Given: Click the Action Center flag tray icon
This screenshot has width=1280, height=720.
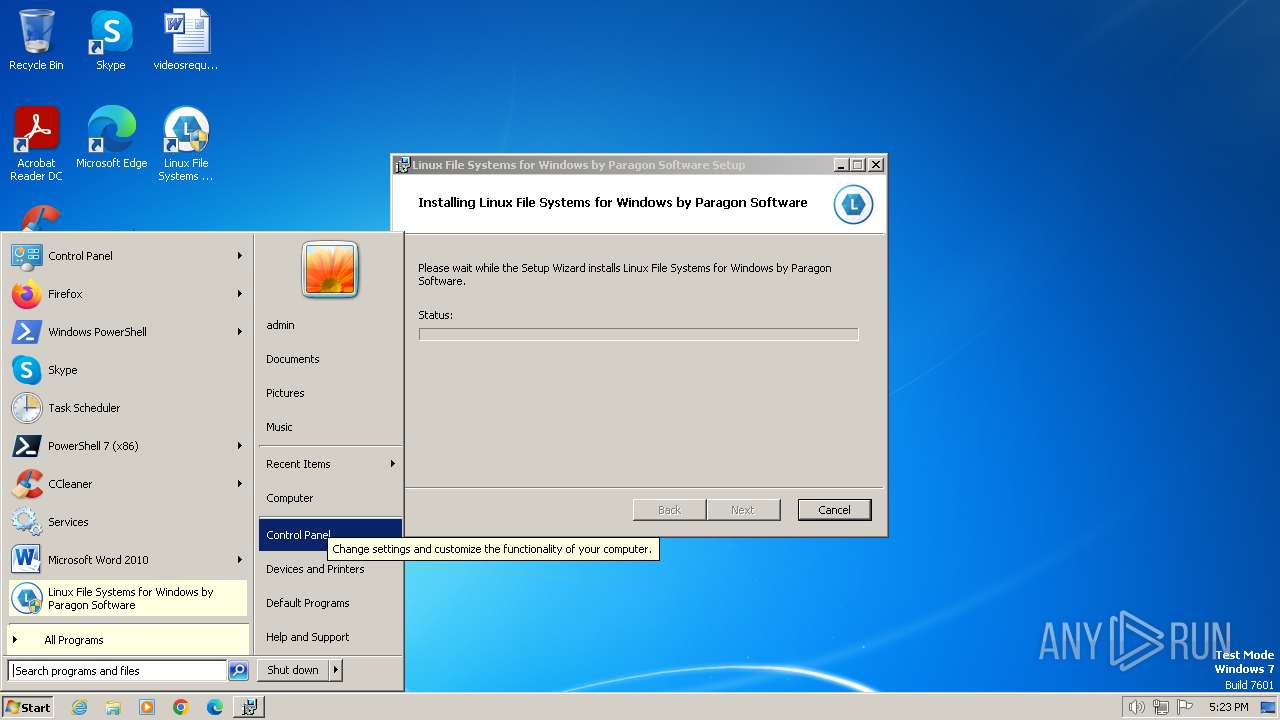Looking at the screenshot, I should (x=1186, y=707).
